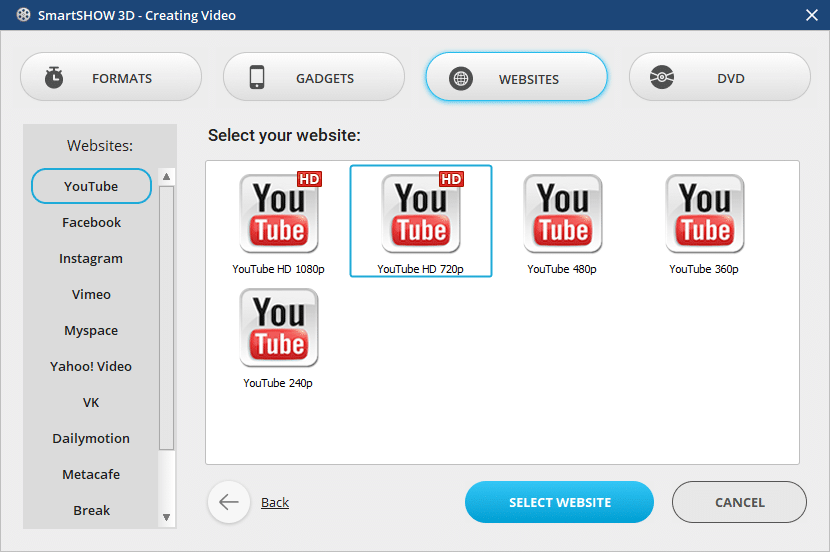Click the websites list scrollbar thumb
This screenshot has height=552, width=830.
(x=166, y=318)
